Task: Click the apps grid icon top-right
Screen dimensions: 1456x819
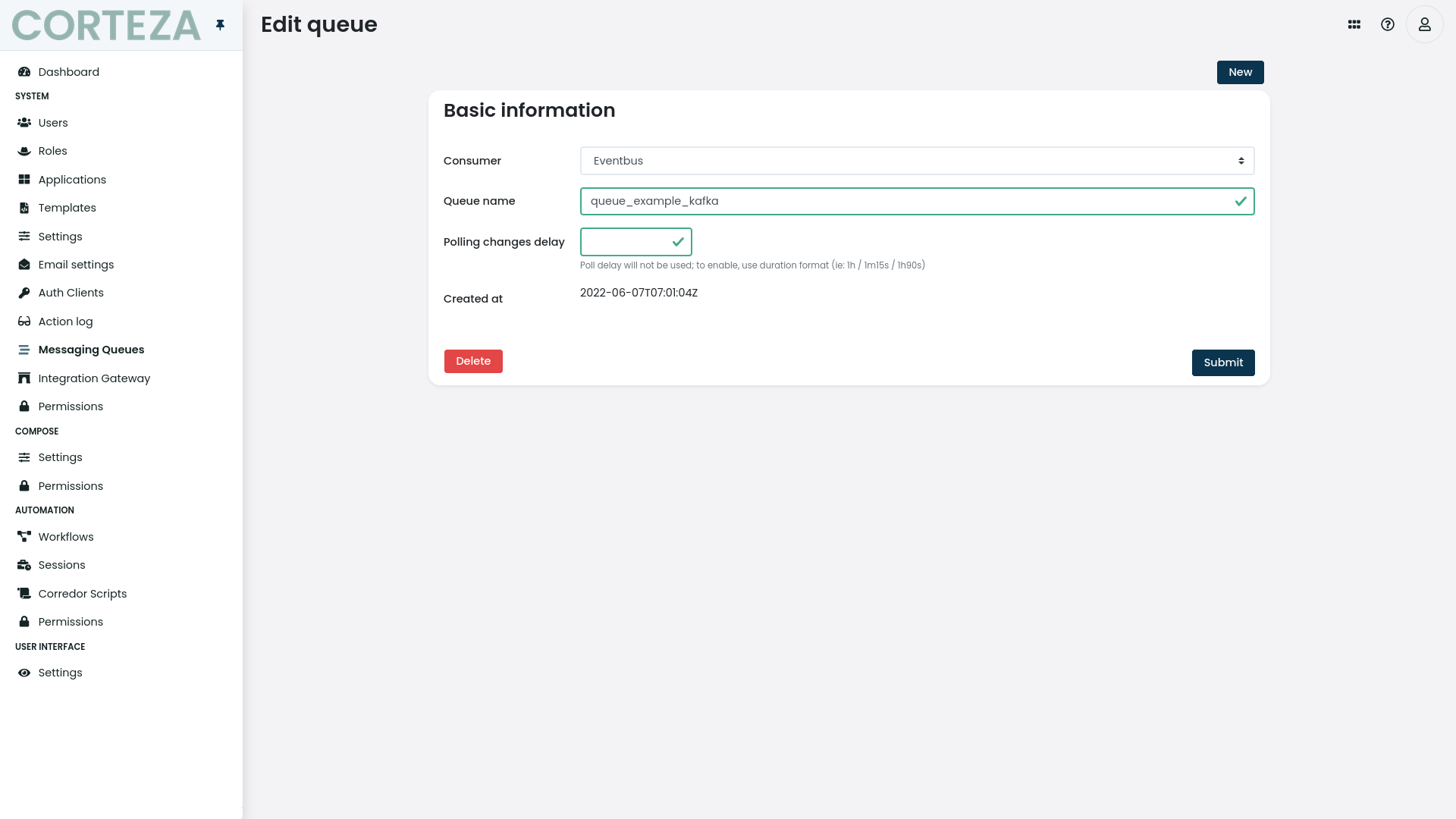Action: pos(1354,24)
